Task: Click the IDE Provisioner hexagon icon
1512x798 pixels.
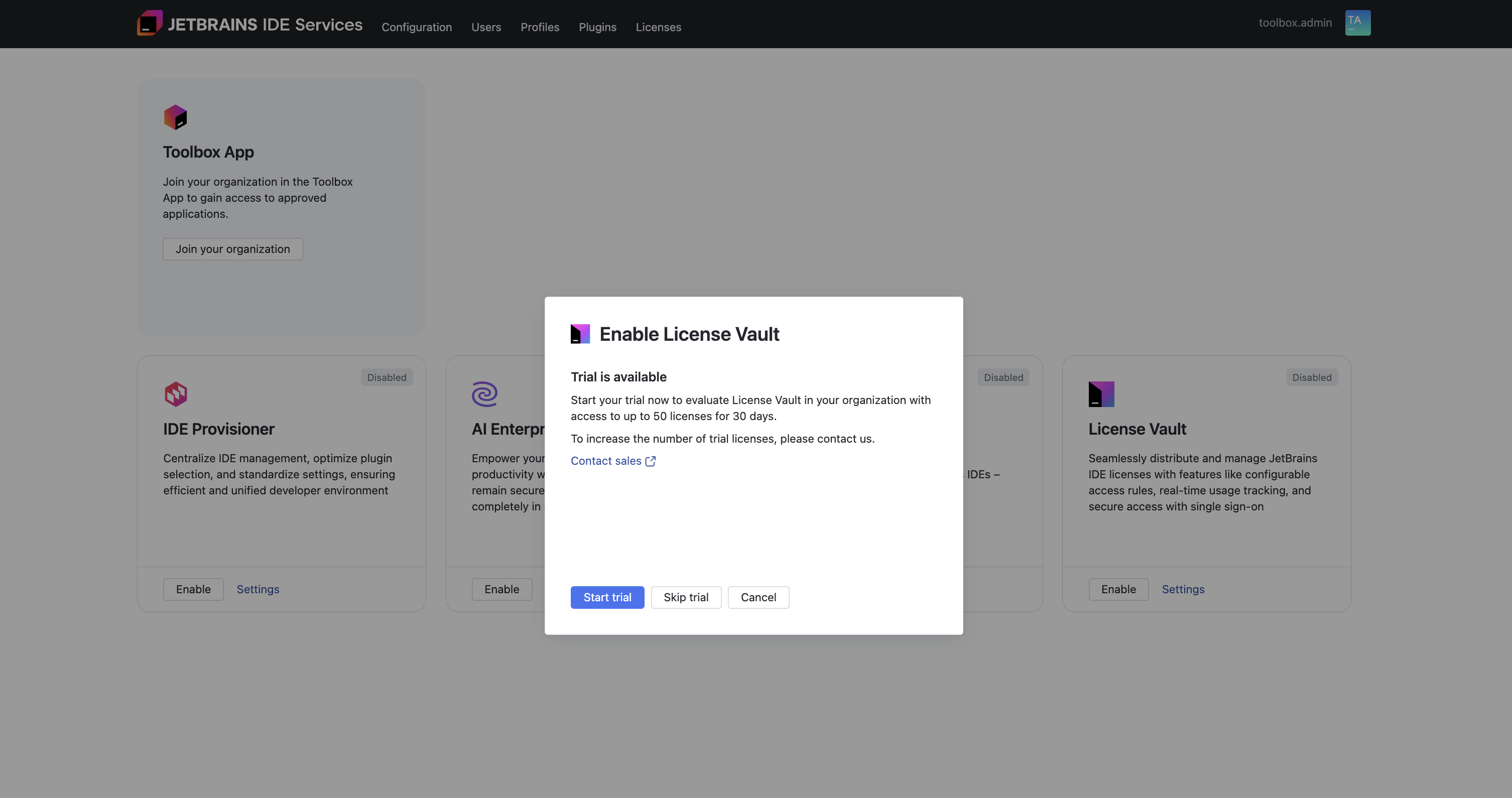Action: point(176,394)
